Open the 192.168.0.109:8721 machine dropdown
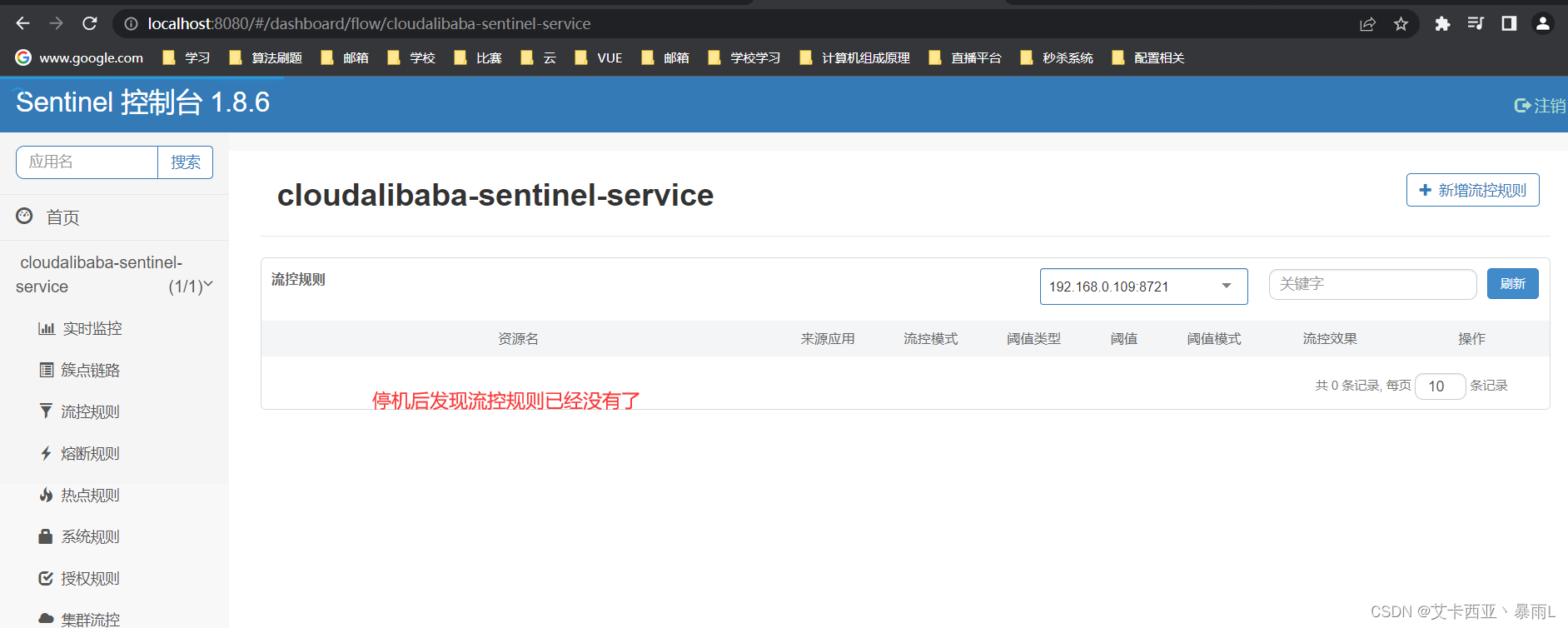Viewport: 1568px width, 628px height. [x=1143, y=287]
